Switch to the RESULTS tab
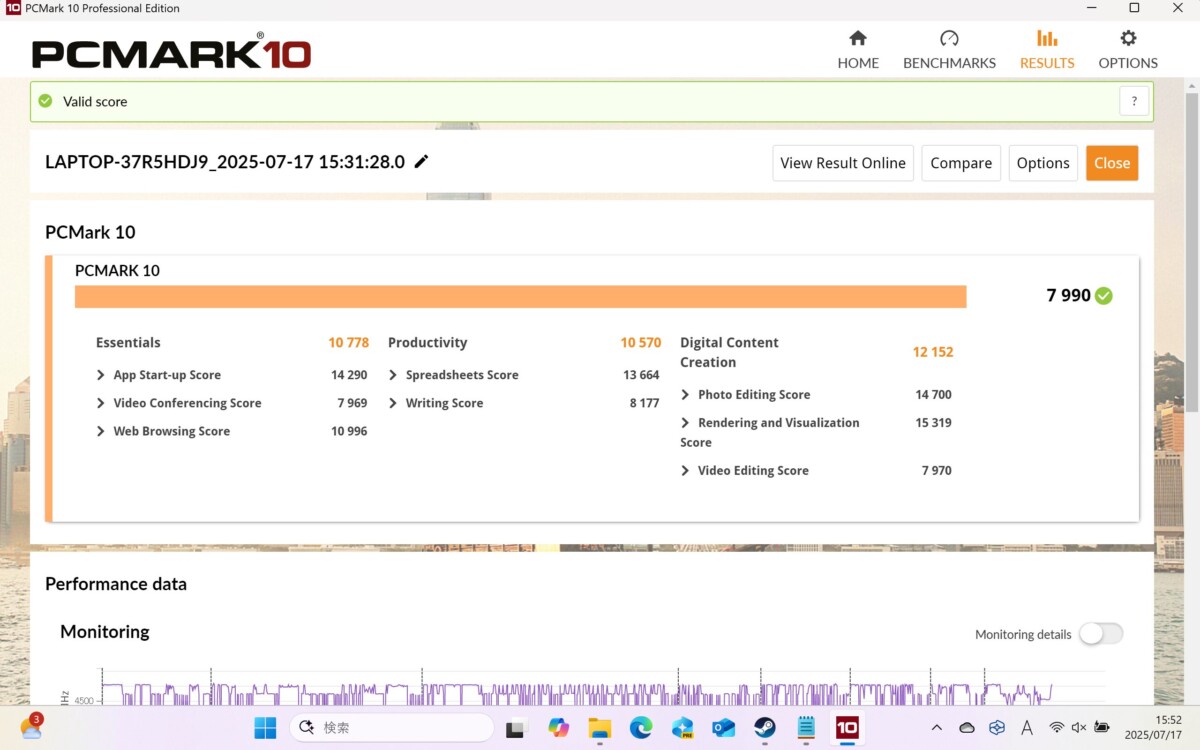 pos(1047,50)
